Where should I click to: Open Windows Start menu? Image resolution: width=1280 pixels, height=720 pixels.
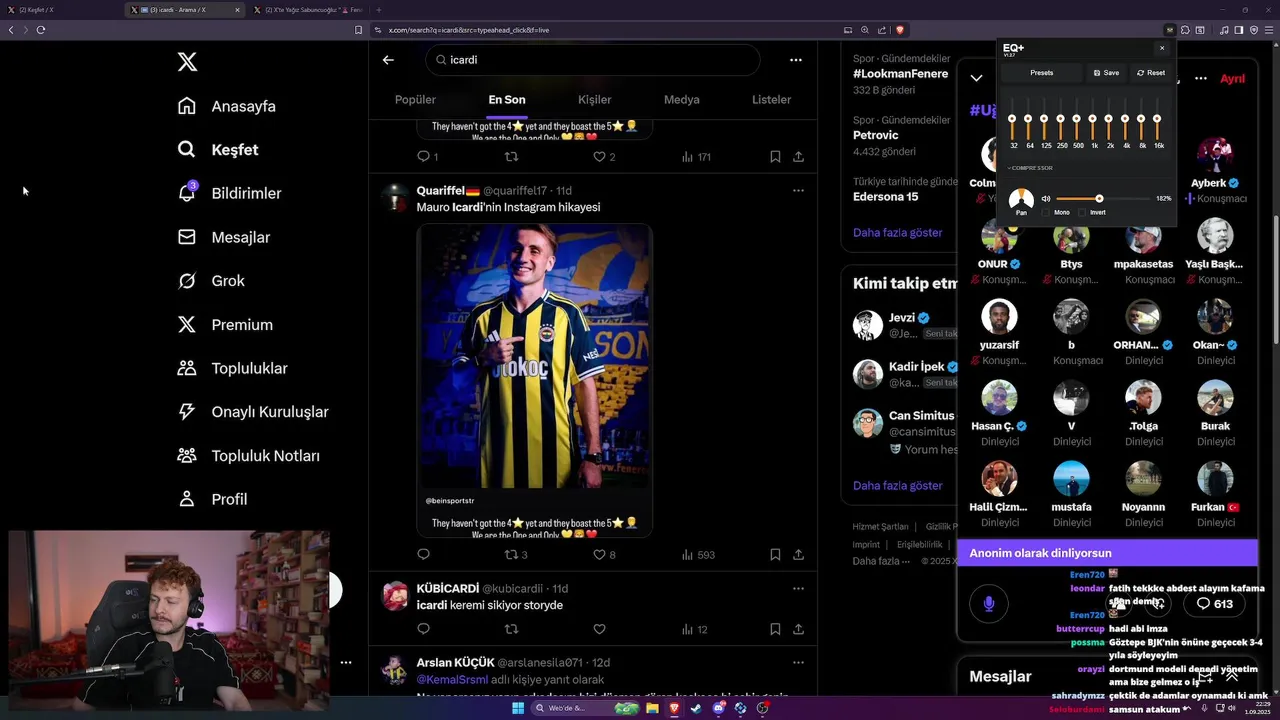518,708
